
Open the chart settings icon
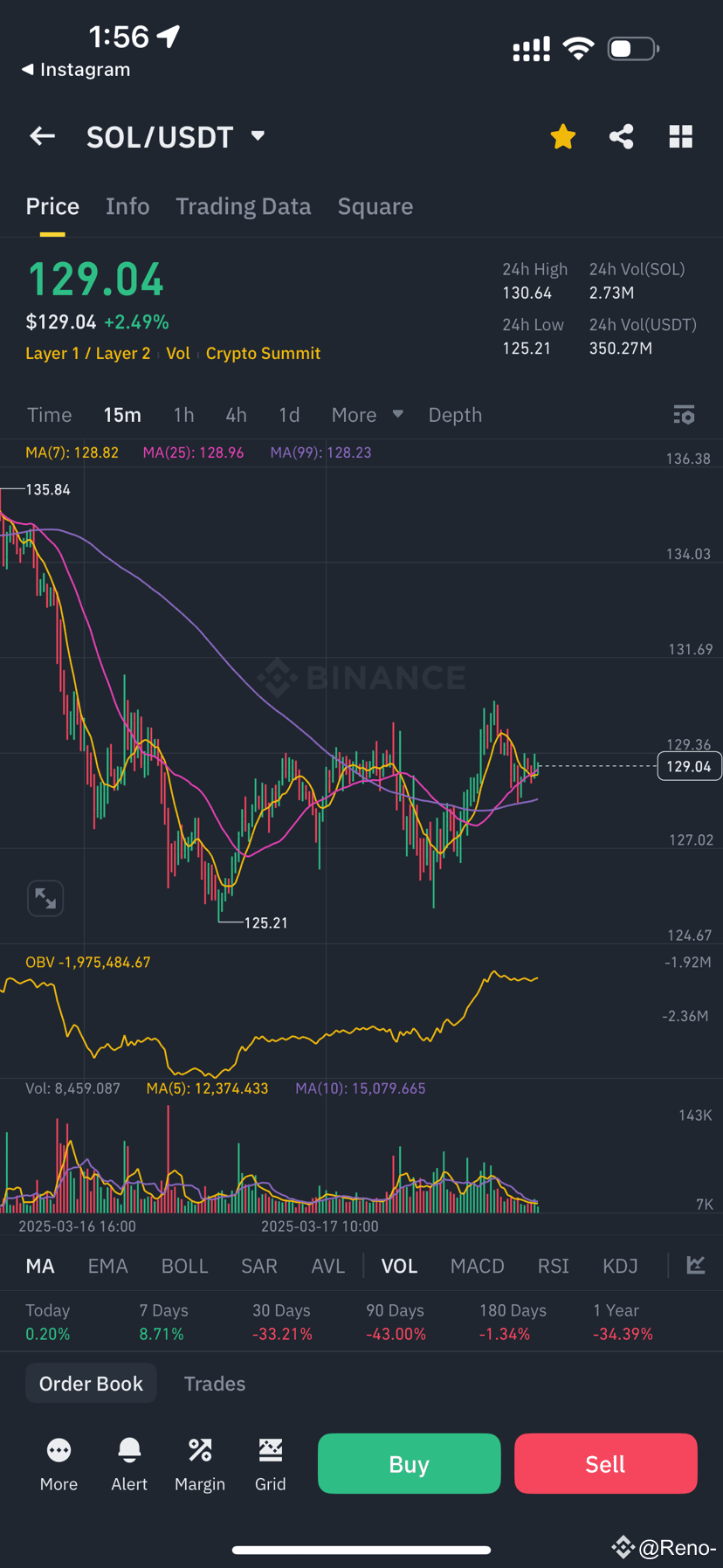coord(685,415)
